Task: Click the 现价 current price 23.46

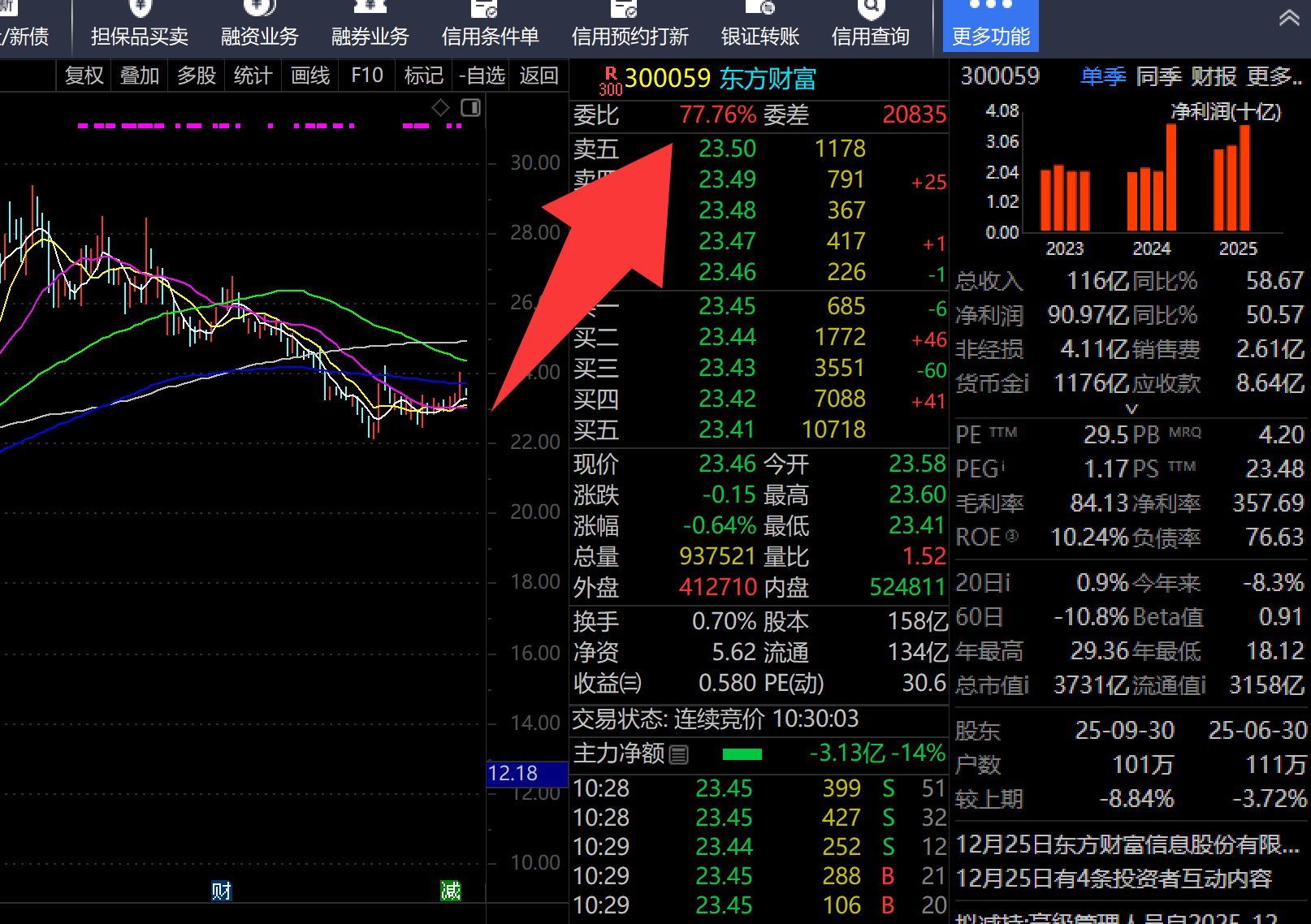Action: (x=727, y=464)
